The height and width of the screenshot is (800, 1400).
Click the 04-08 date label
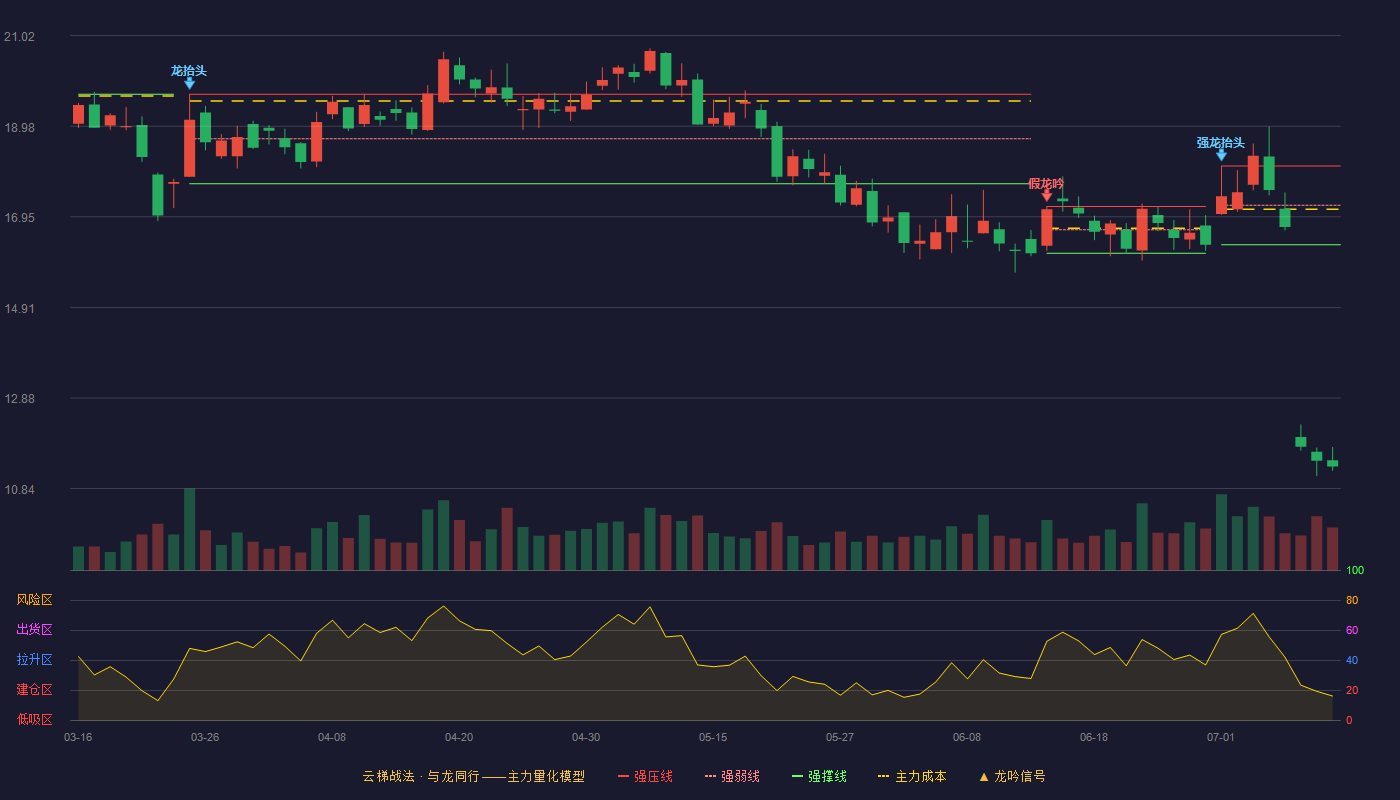point(332,737)
